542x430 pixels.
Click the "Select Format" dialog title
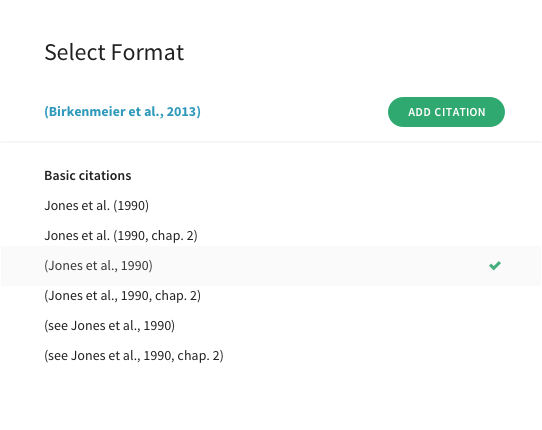114,53
